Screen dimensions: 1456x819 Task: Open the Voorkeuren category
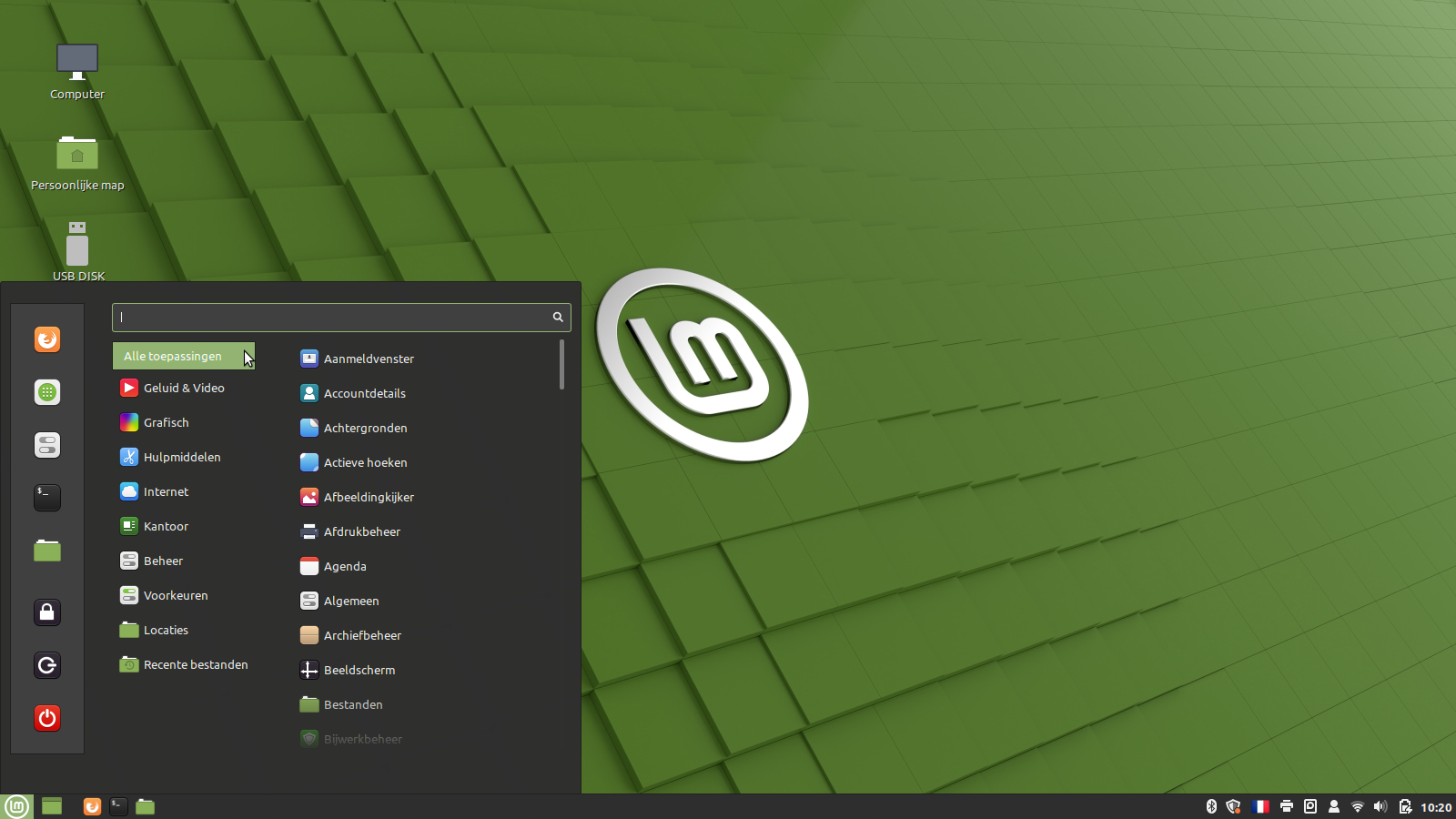tap(184, 595)
